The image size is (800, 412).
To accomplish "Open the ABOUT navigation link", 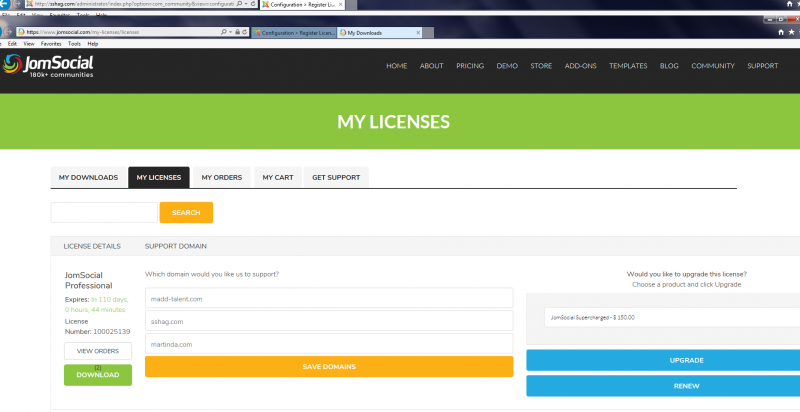I will 432,66.
